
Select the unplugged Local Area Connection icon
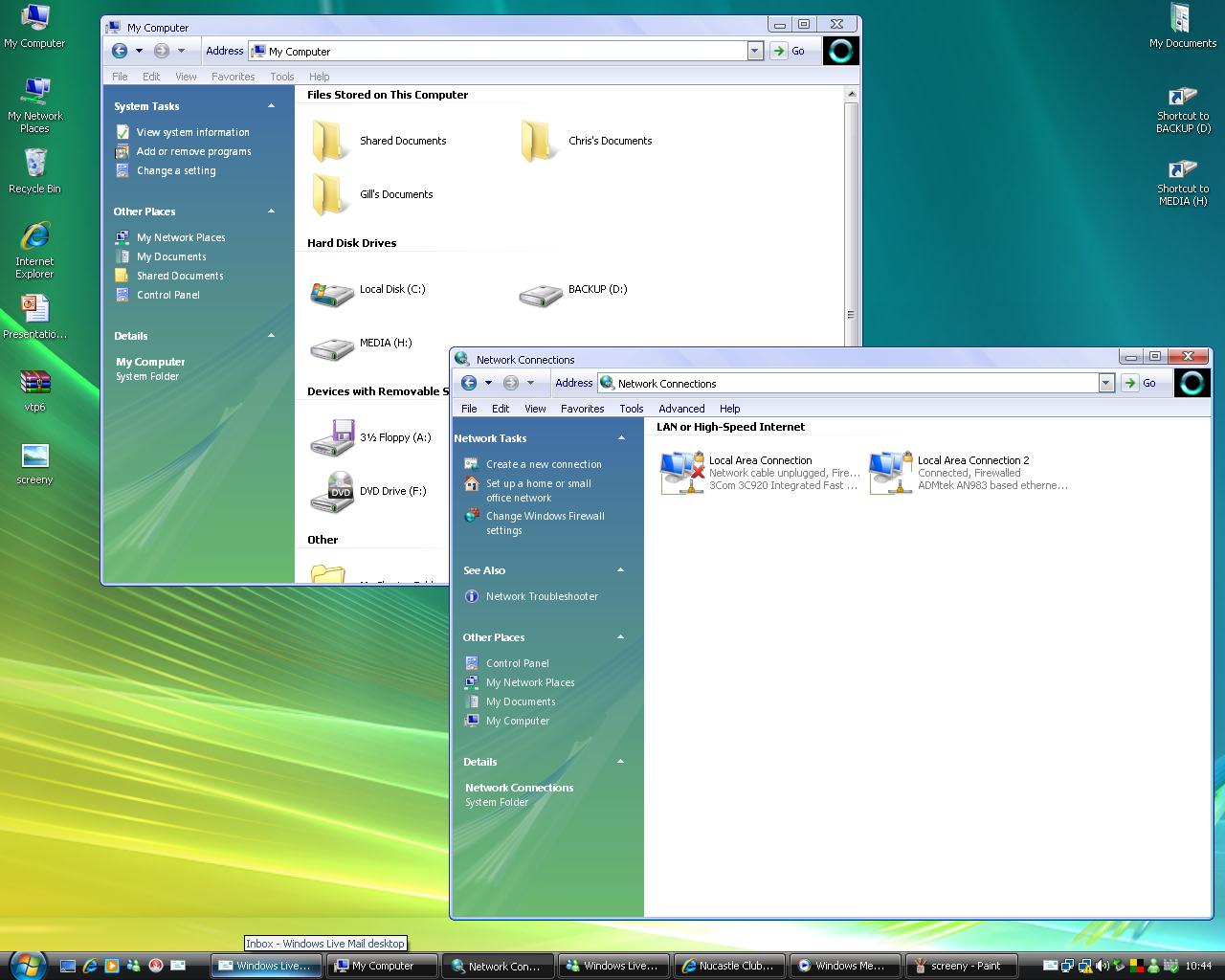pyautogui.click(x=682, y=473)
